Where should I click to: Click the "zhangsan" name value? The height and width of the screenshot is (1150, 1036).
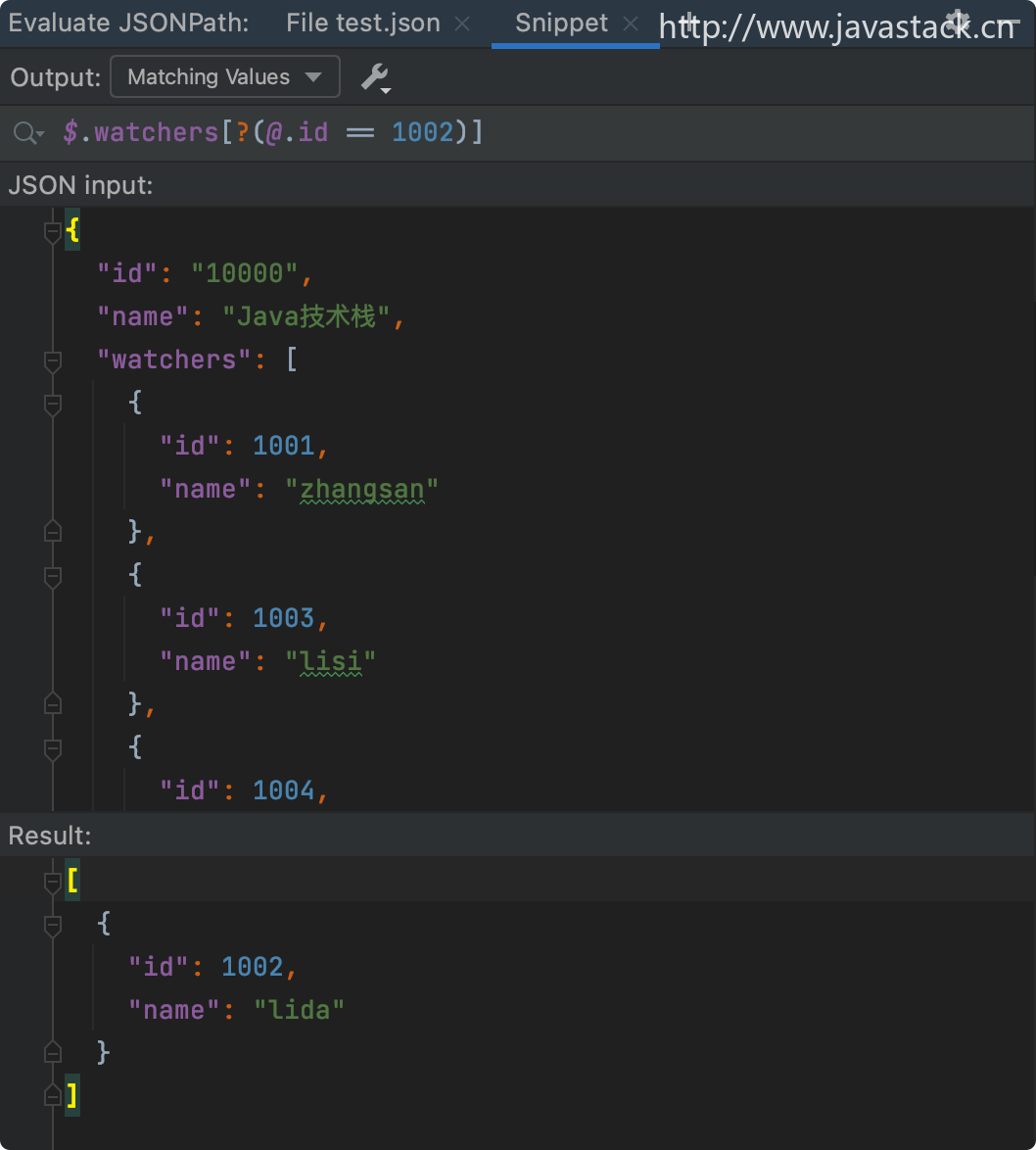pos(361,489)
